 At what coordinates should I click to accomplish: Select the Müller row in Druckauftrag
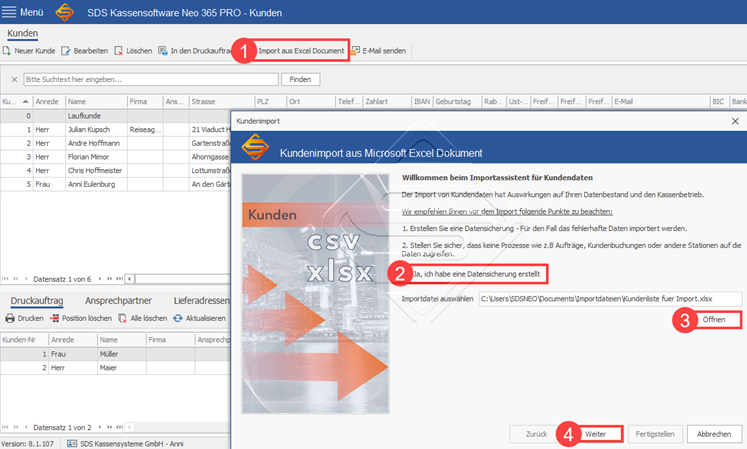click(x=115, y=354)
